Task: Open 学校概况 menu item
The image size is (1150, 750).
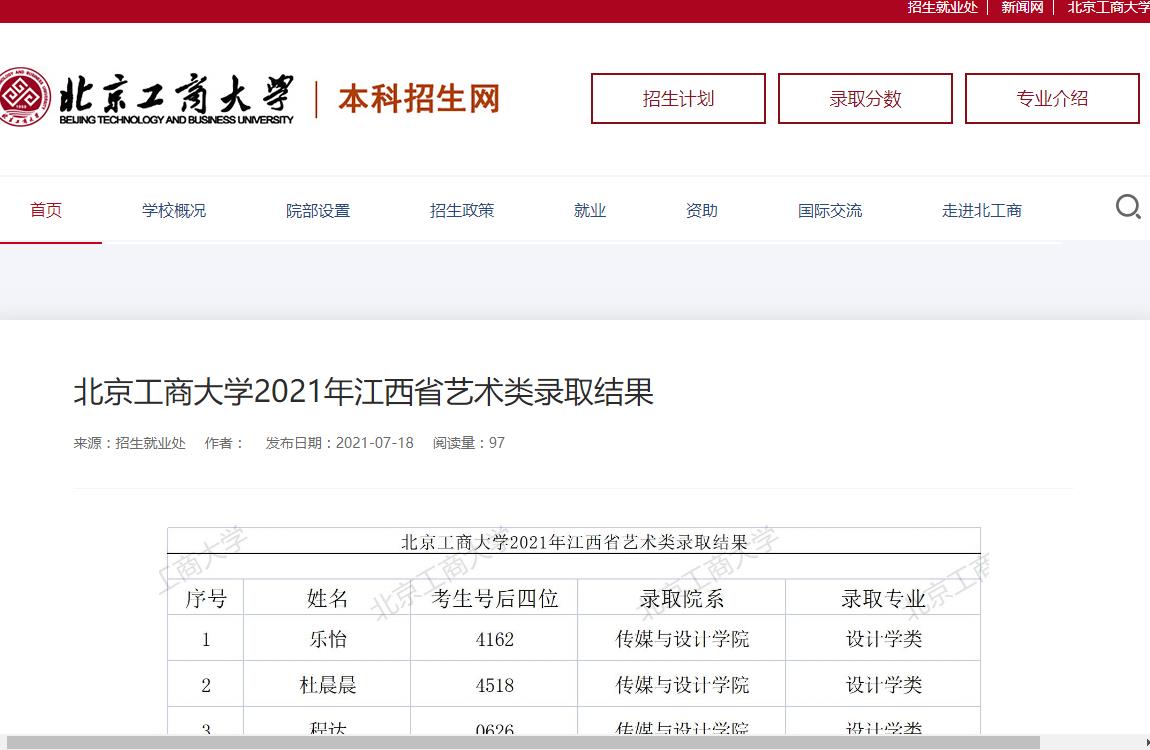Action: tap(174, 210)
